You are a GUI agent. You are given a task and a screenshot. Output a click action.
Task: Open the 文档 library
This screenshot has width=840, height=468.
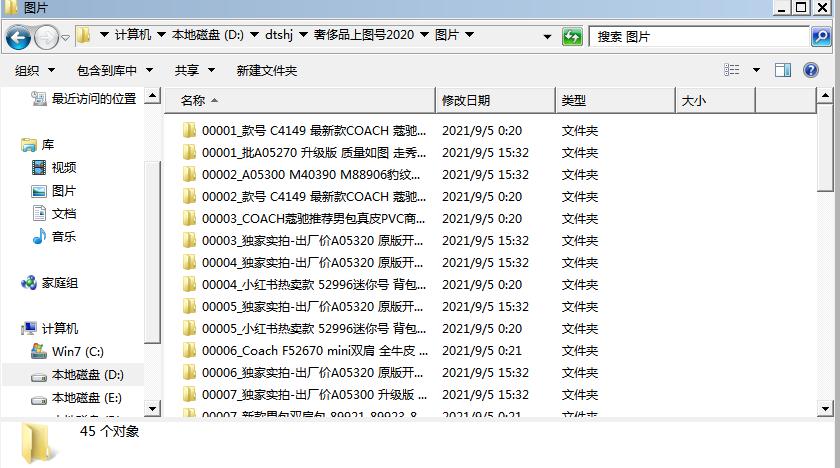54,214
